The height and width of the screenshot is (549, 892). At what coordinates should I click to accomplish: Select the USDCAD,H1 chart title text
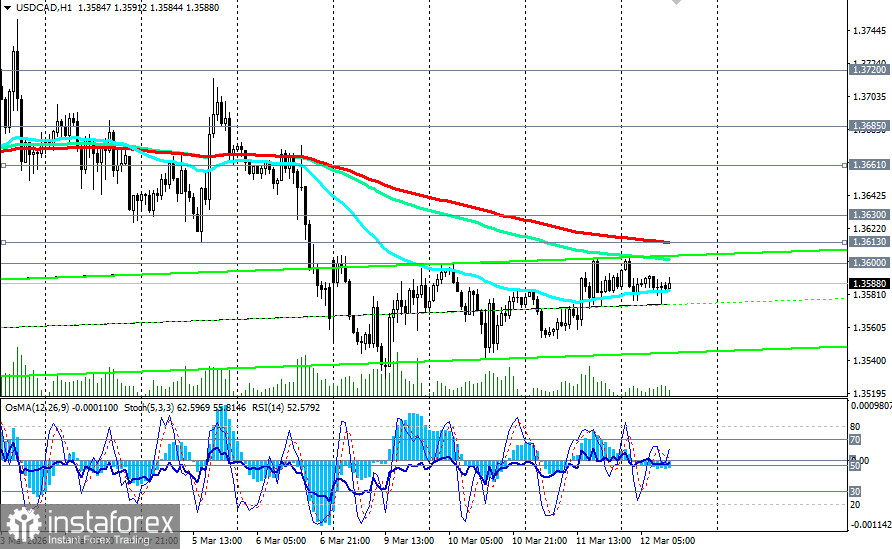point(43,7)
